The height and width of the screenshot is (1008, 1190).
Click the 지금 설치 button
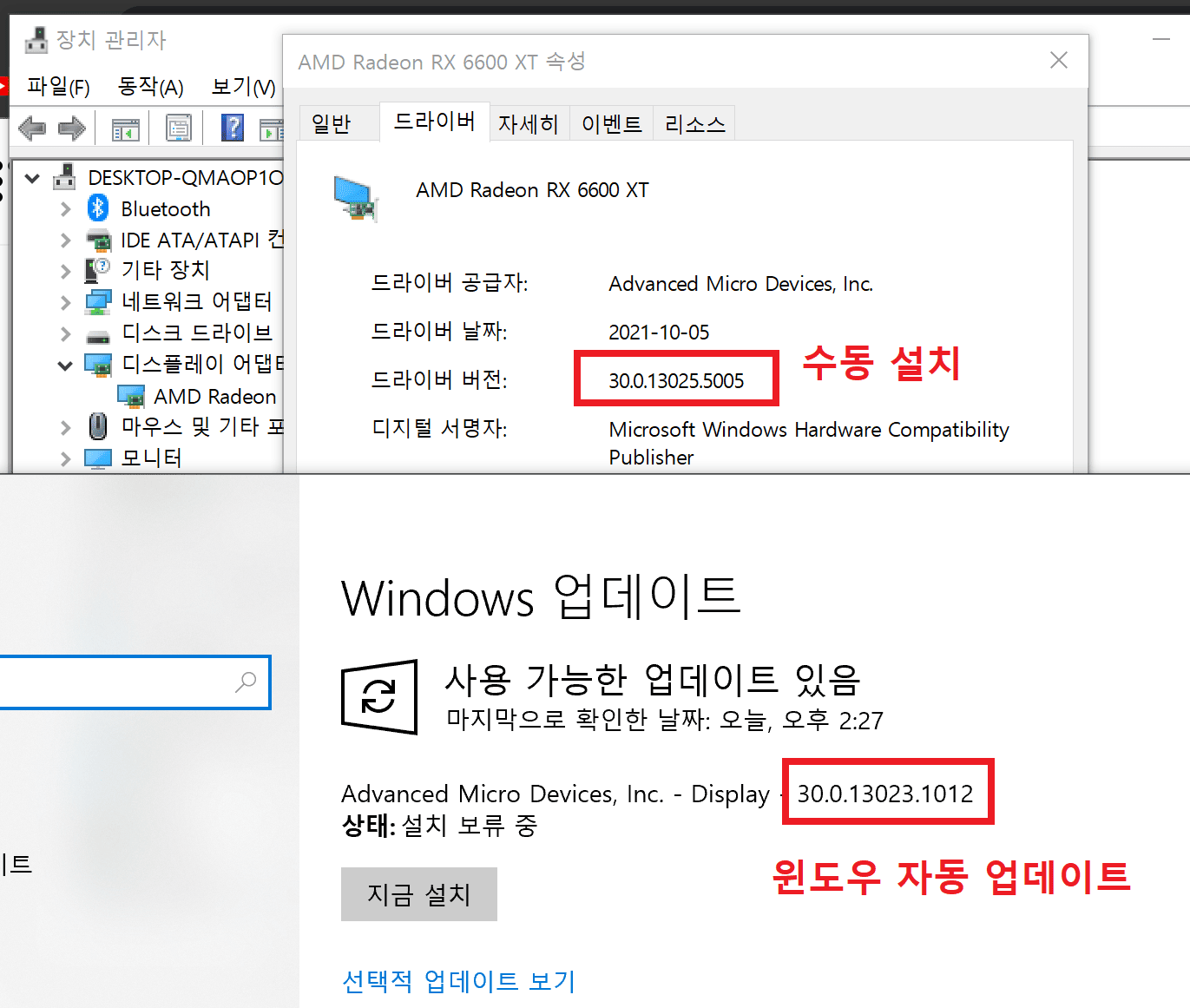pyautogui.click(x=419, y=894)
